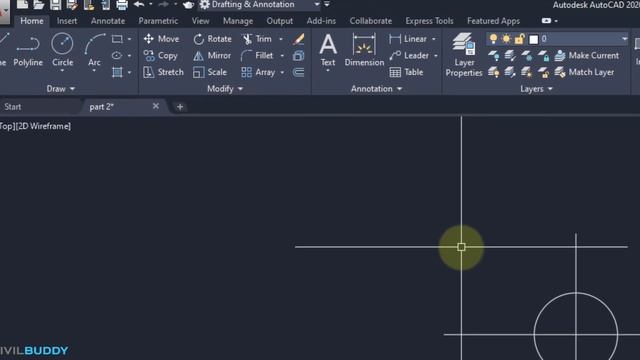Click the Plot (print) icon
Screen dimensions: 640x360
click(122, 5)
